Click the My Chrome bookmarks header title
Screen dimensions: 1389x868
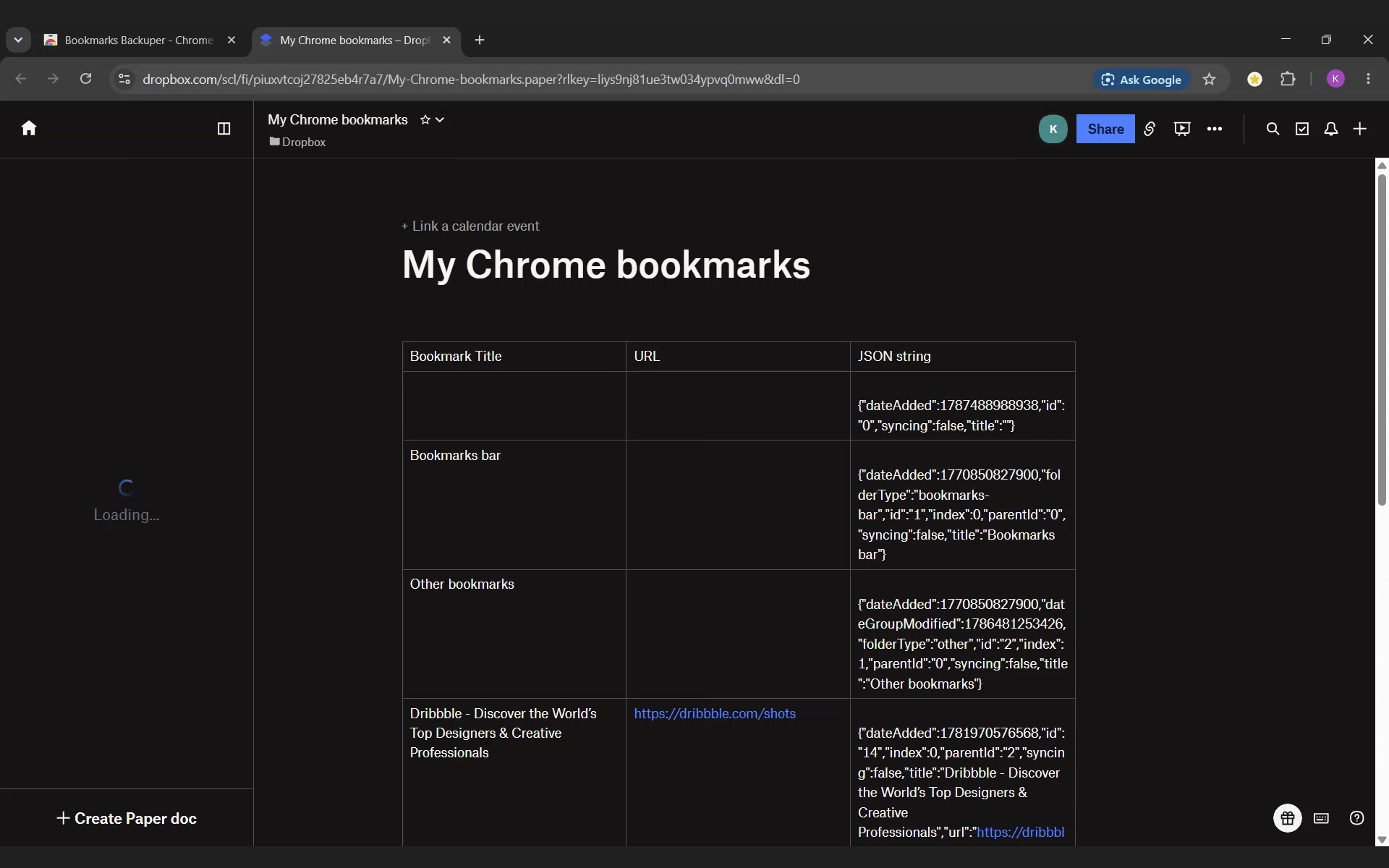pos(338,120)
